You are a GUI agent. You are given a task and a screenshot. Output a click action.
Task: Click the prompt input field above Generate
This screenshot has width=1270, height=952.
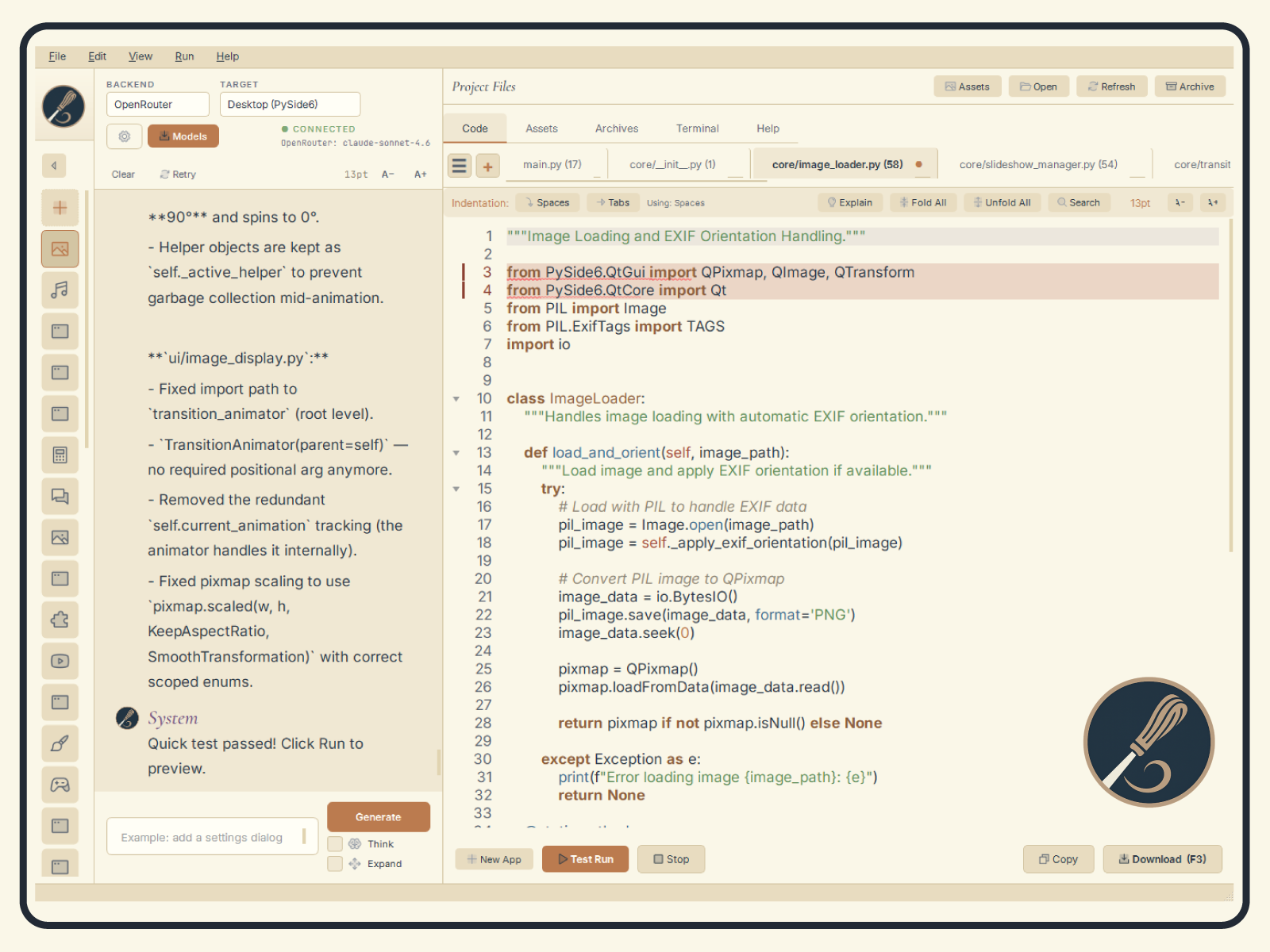point(212,835)
